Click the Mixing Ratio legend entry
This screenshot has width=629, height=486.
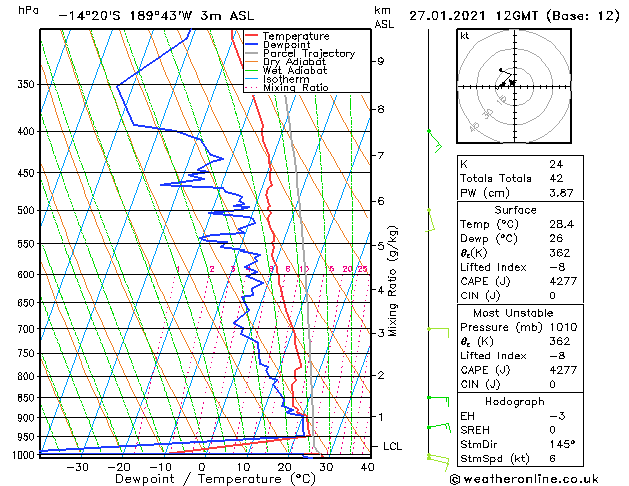coord(296,87)
